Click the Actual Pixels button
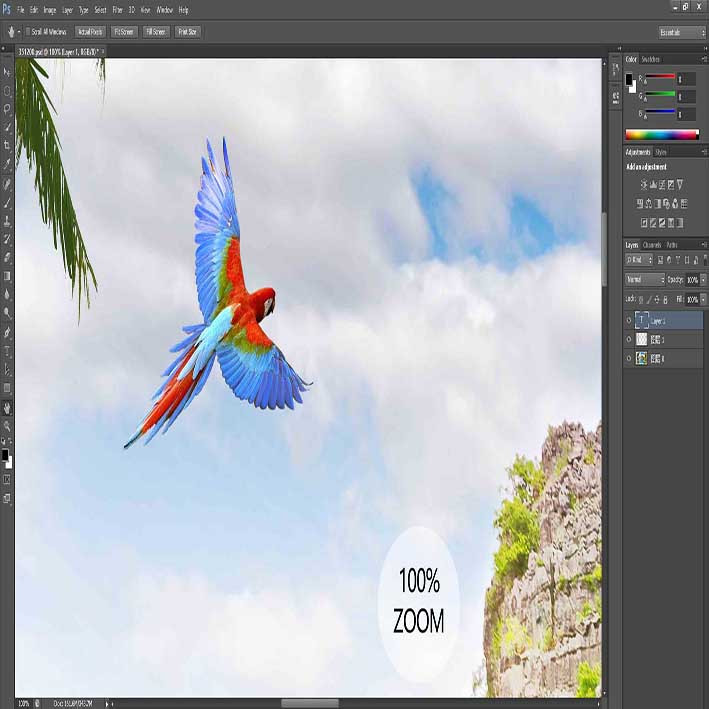Image resolution: width=709 pixels, height=709 pixels. click(x=90, y=32)
